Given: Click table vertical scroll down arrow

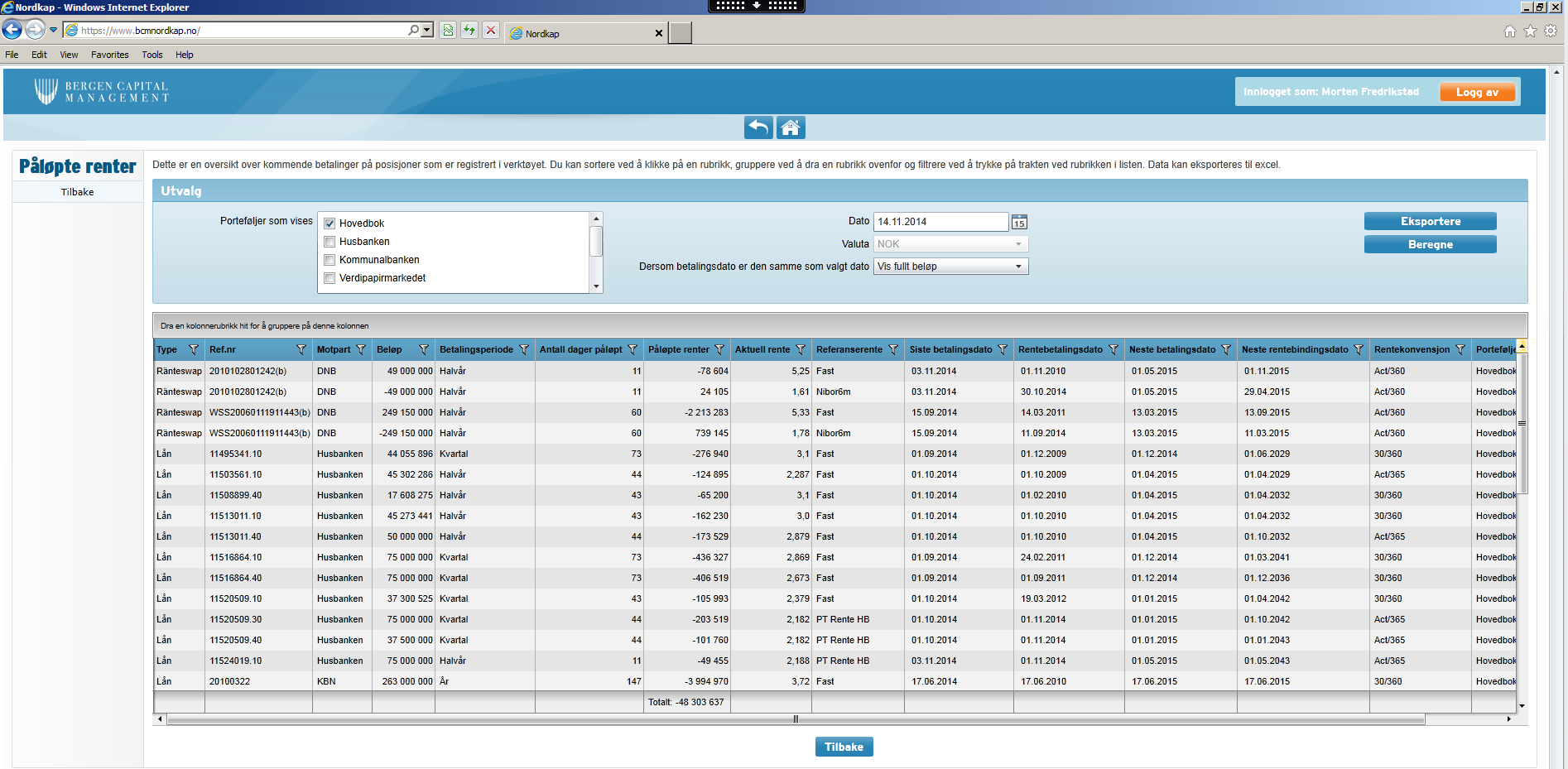Looking at the screenshot, I should pos(1522,706).
